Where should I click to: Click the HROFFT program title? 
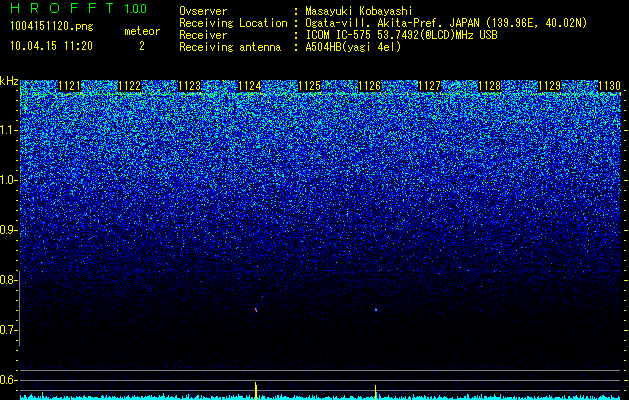[x=61, y=8]
